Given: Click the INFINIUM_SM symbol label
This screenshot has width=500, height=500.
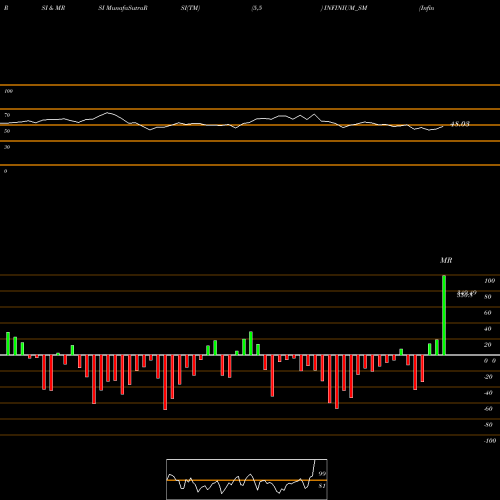Looking at the screenshot, I should click(345, 8).
